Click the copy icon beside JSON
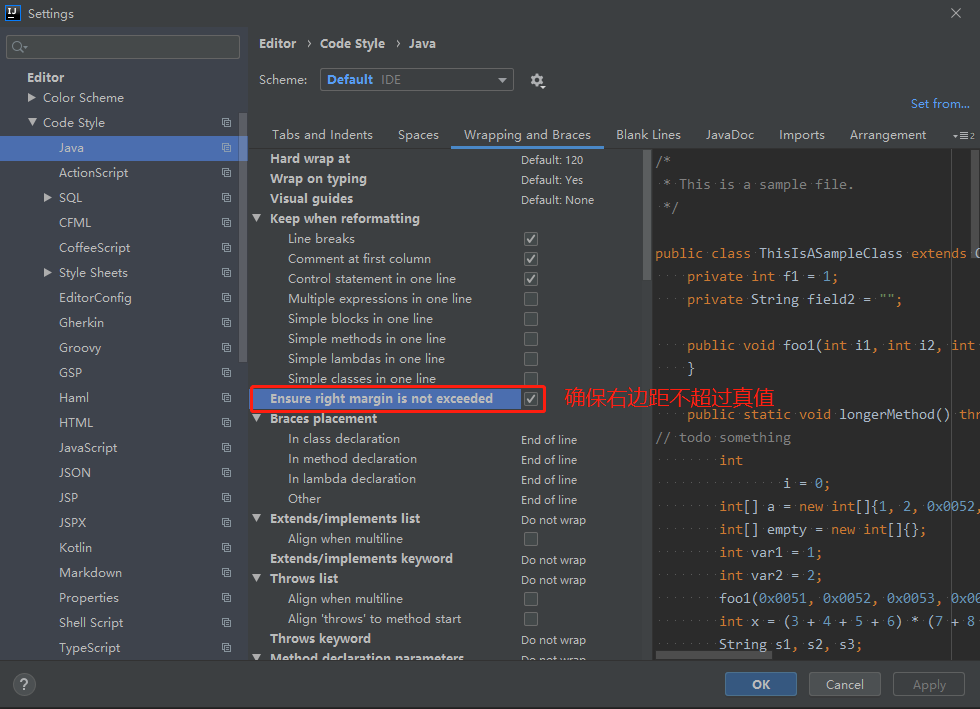The width and height of the screenshot is (980, 709). (226, 473)
